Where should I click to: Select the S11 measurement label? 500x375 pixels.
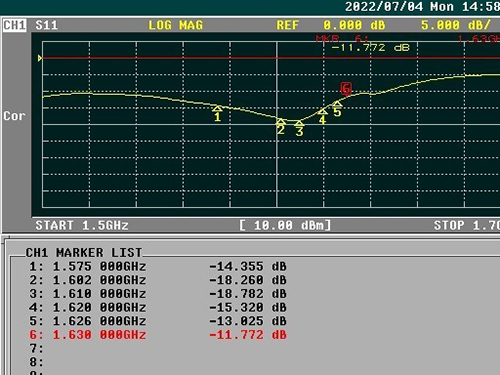click(46, 25)
